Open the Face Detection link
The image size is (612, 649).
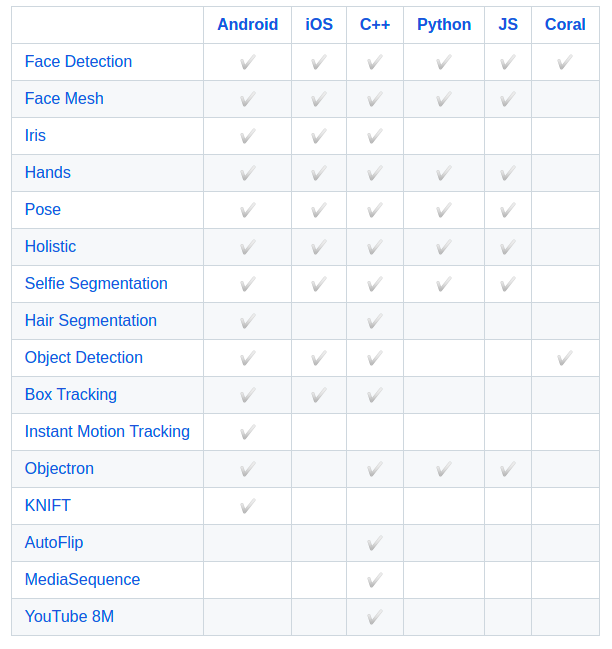[x=78, y=62]
